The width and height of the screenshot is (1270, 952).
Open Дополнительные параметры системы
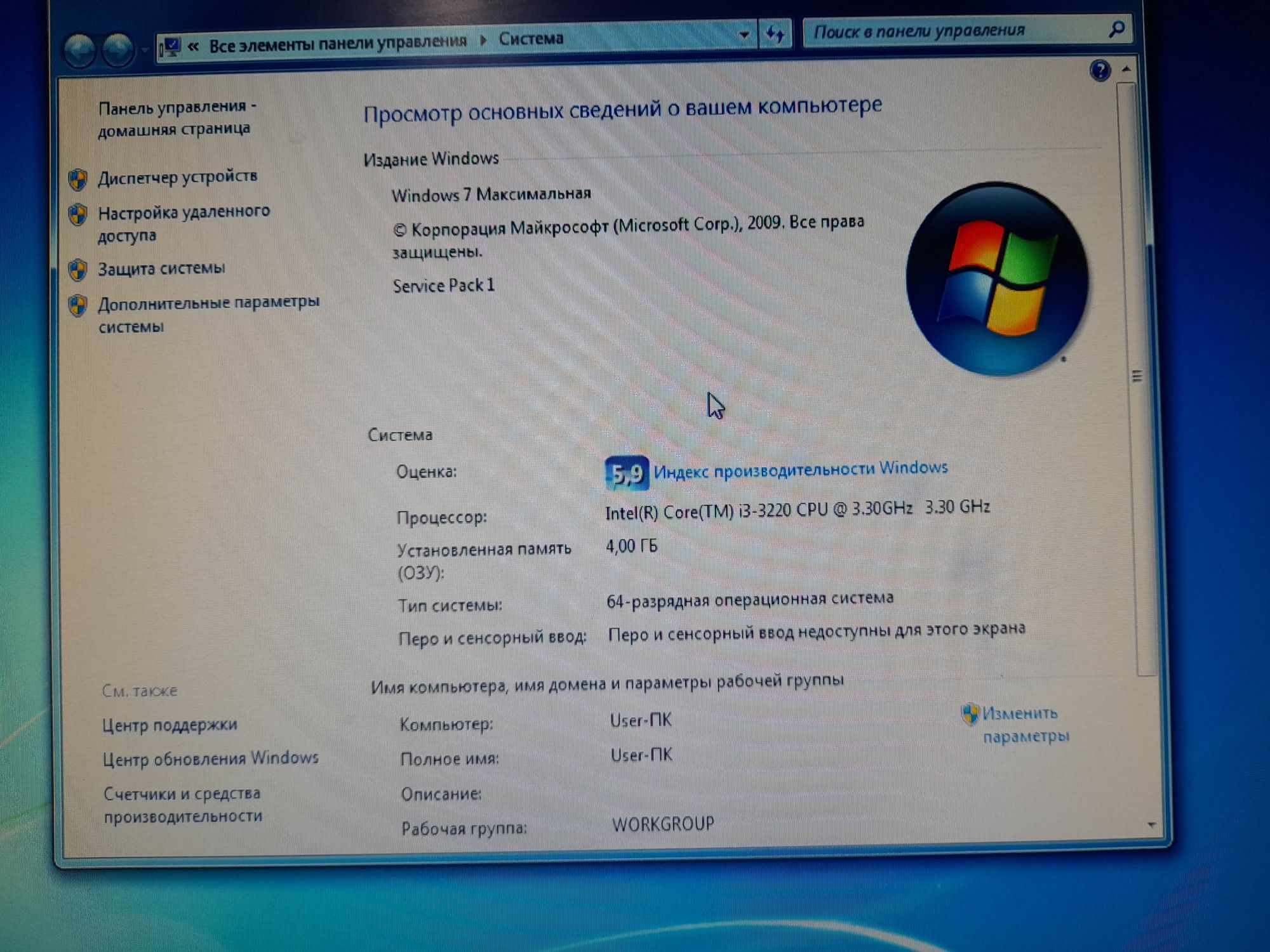point(208,314)
